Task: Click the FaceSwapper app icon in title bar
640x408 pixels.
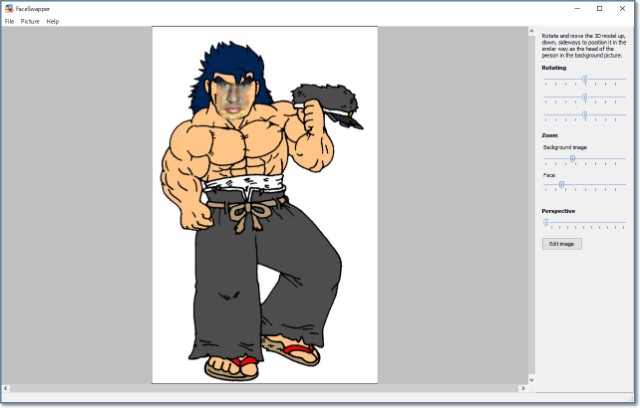Action: click(8, 8)
